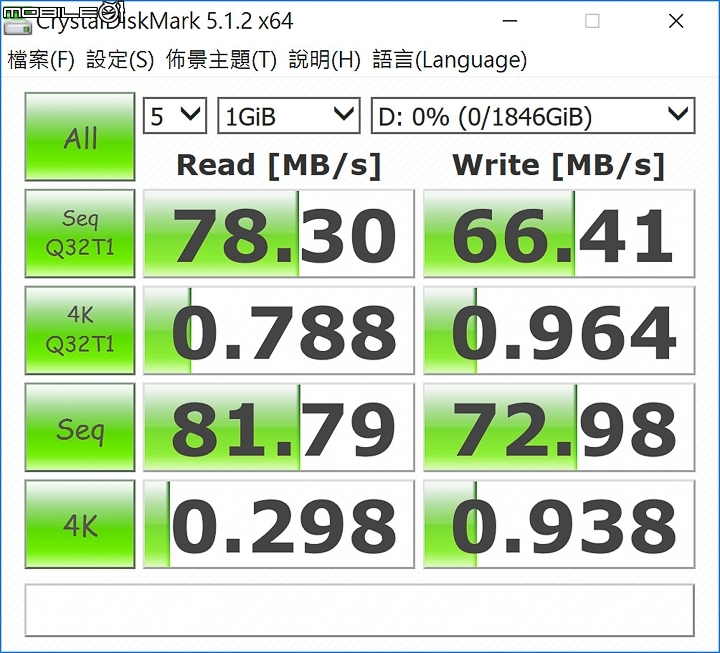The height and width of the screenshot is (653, 720).
Task: Open the 設定(S) menu
Action: 120,60
